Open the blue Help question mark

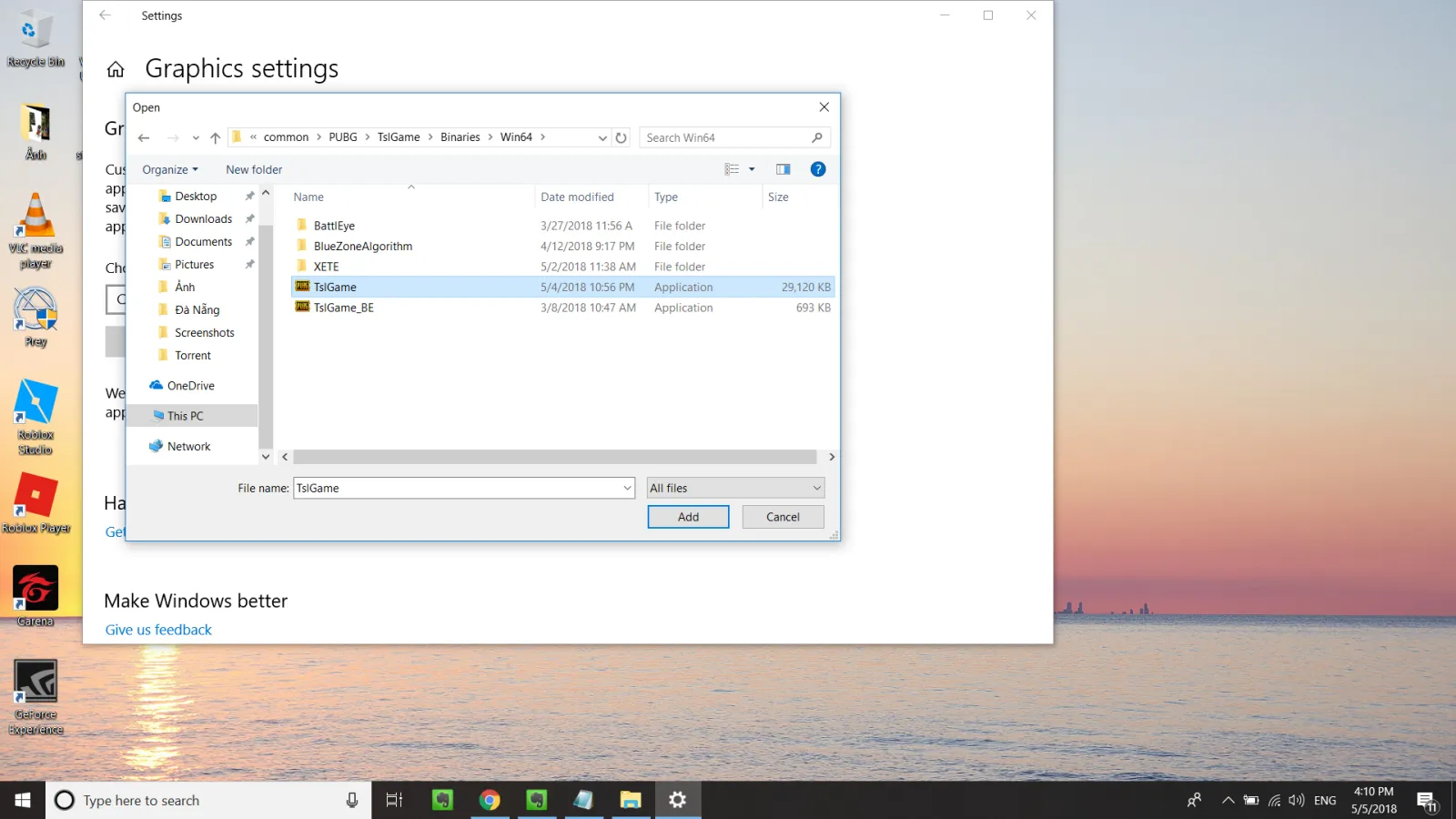(x=818, y=169)
